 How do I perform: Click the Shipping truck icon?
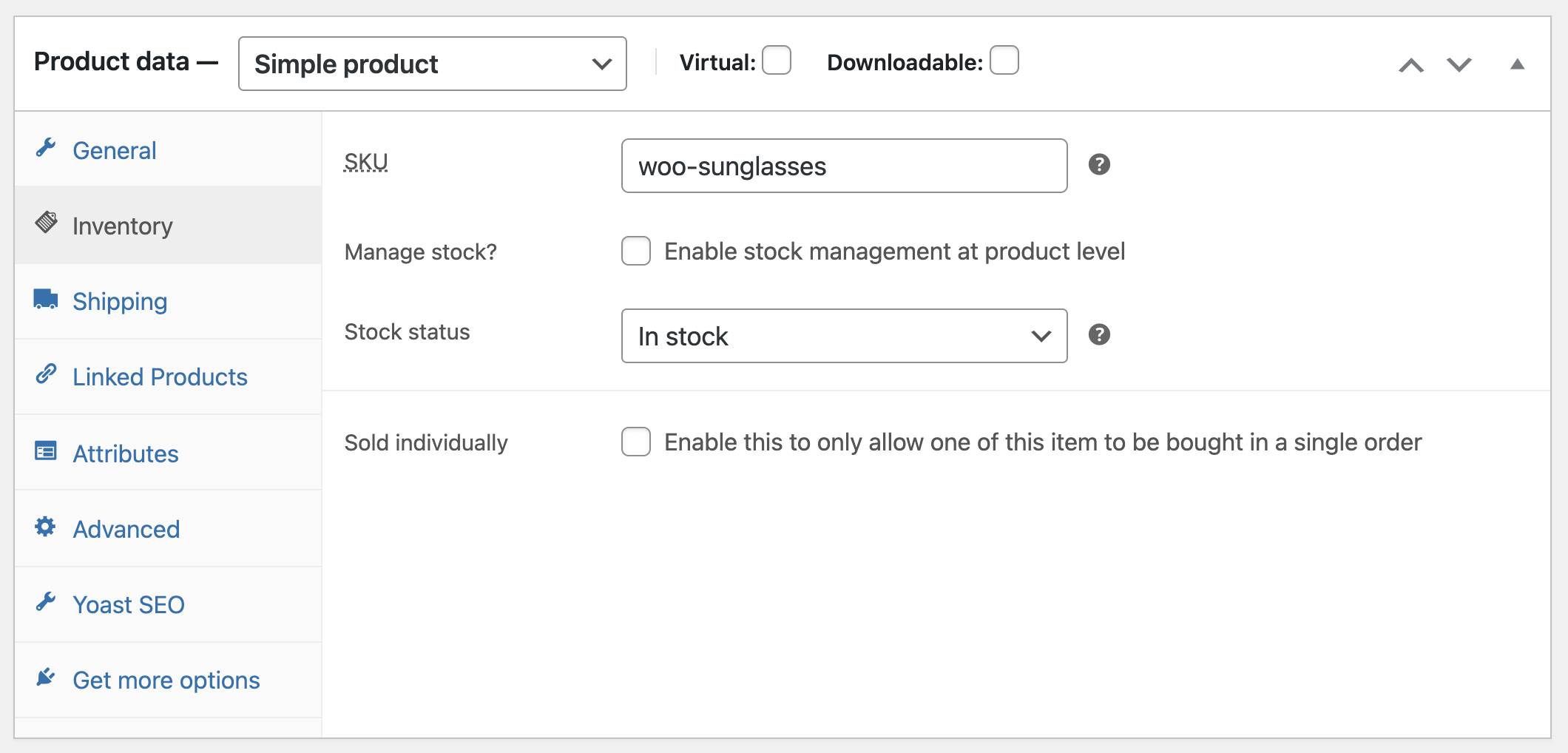46,299
